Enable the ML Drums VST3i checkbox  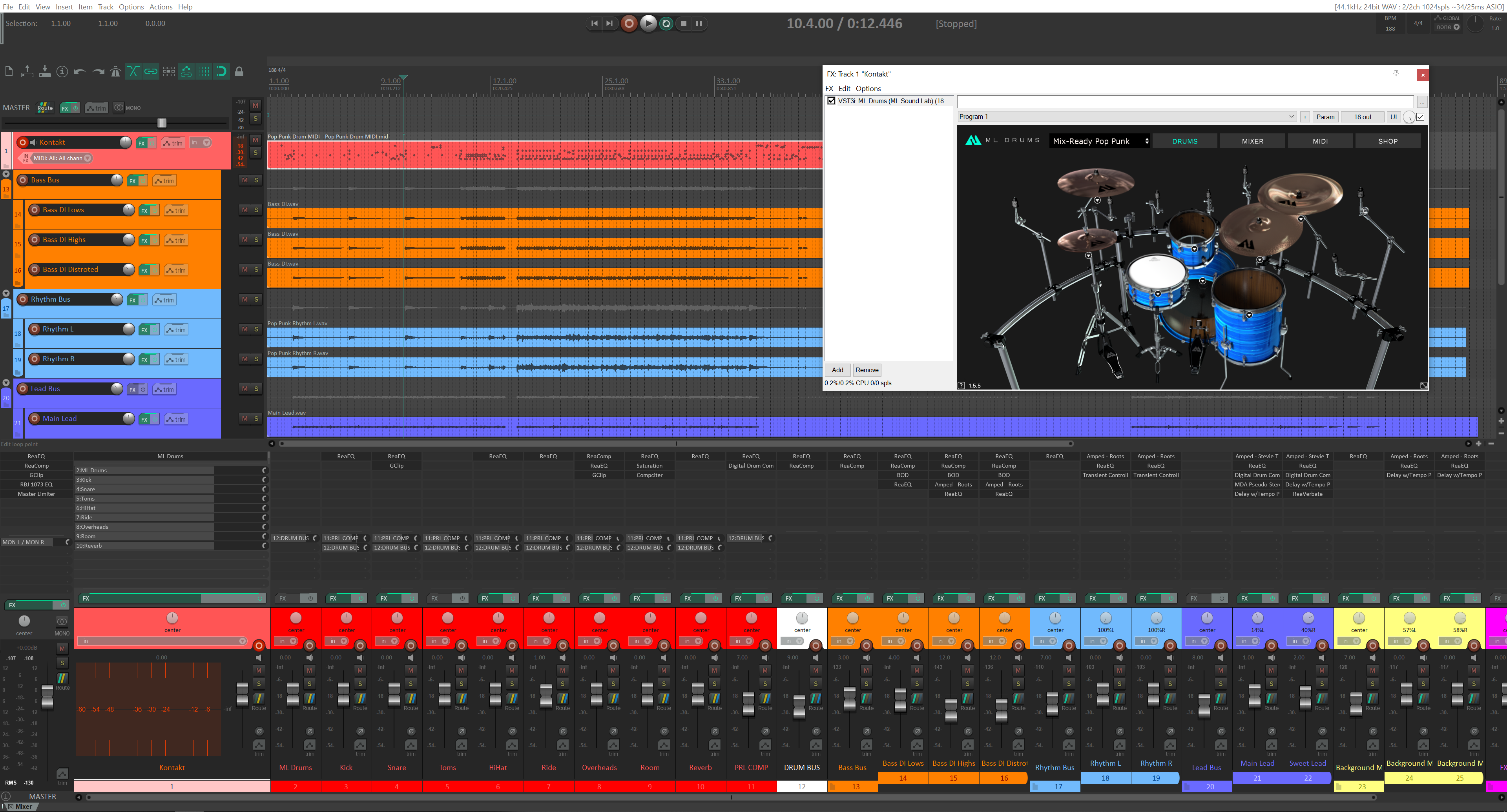[831, 100]
